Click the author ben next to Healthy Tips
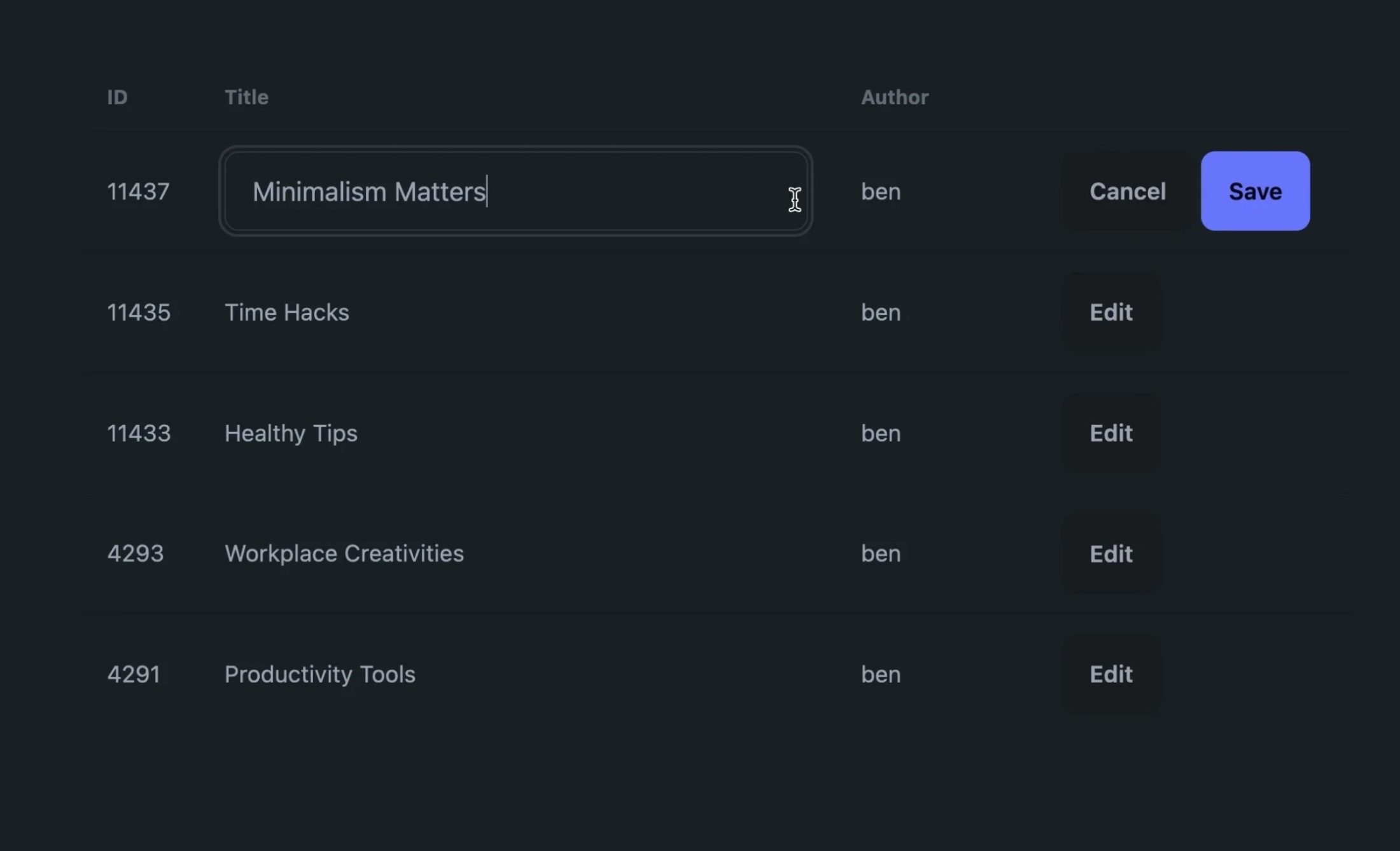 pos(881,433)
